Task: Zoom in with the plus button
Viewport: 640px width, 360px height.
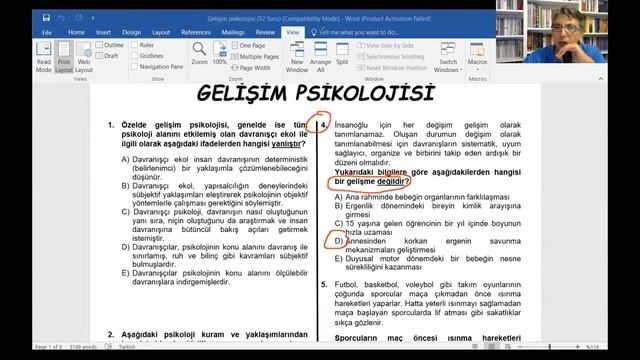Action: coord(578,347)
